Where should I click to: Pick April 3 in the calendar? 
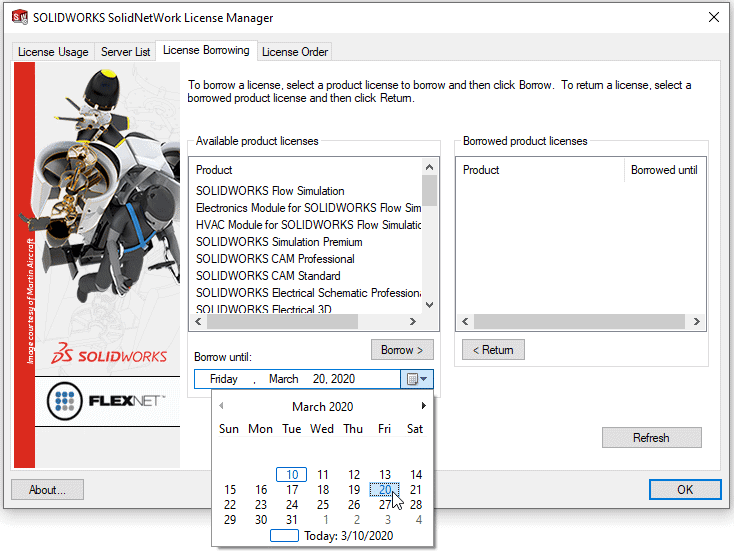pyautogui.click(x=388, y=520)
